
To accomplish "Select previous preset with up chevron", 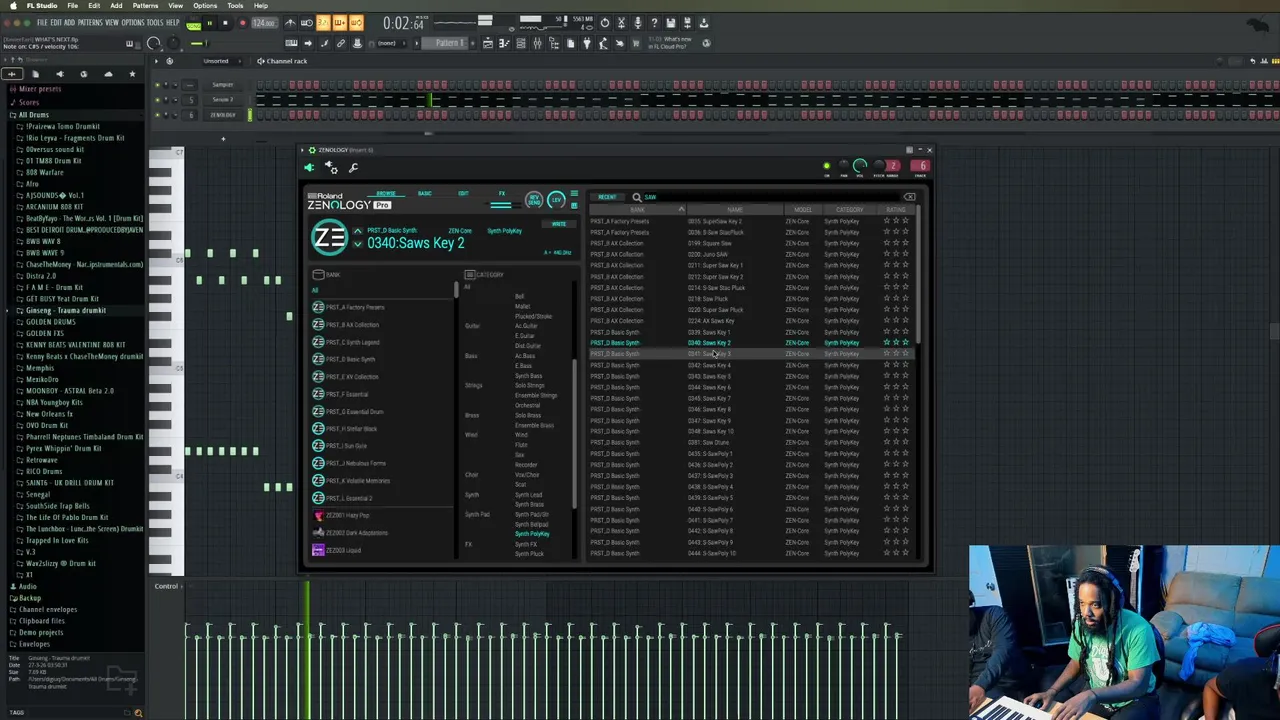I will pos(357,232).
